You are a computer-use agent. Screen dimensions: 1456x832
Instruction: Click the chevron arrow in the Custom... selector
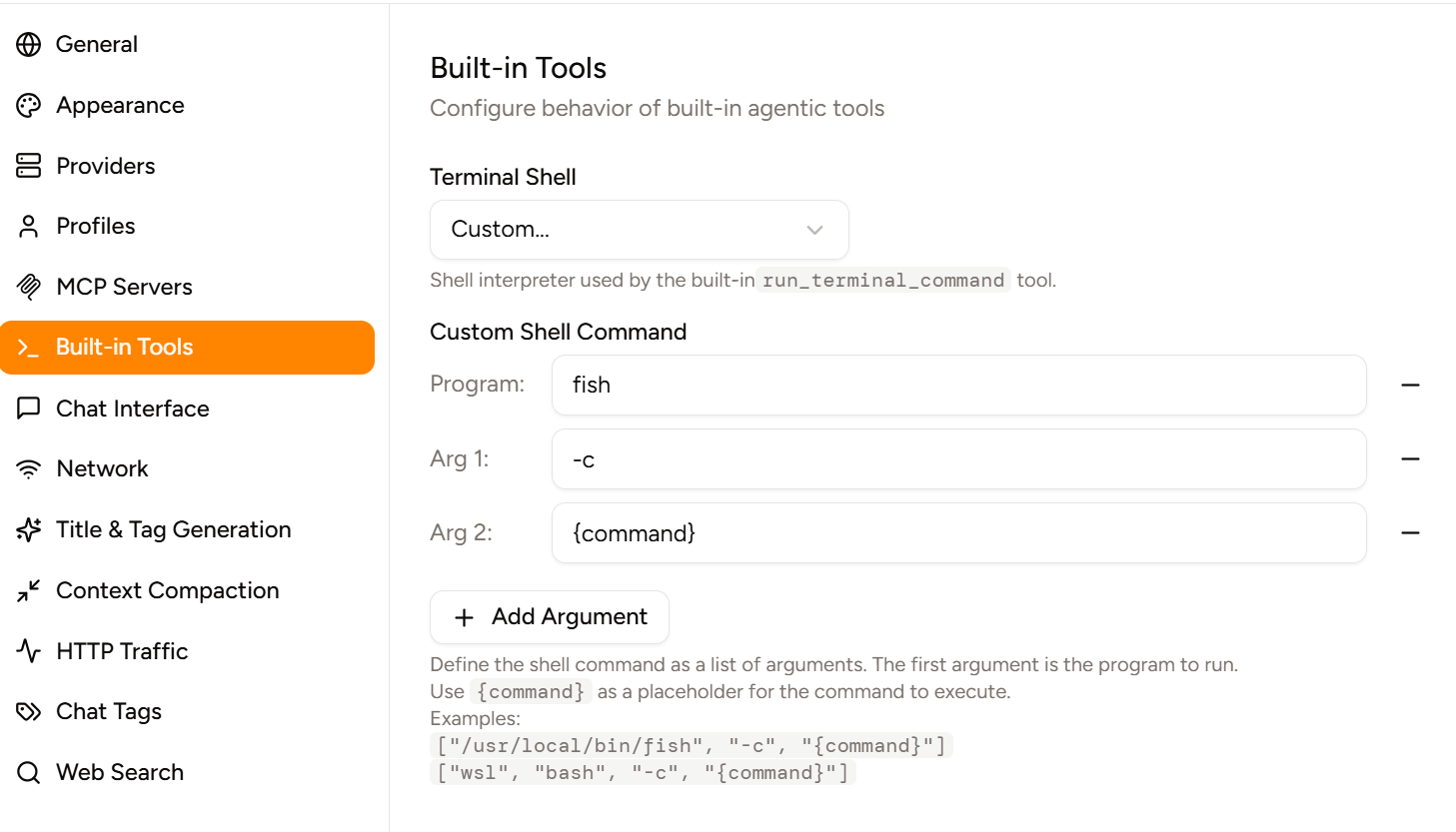pos(814,230)
